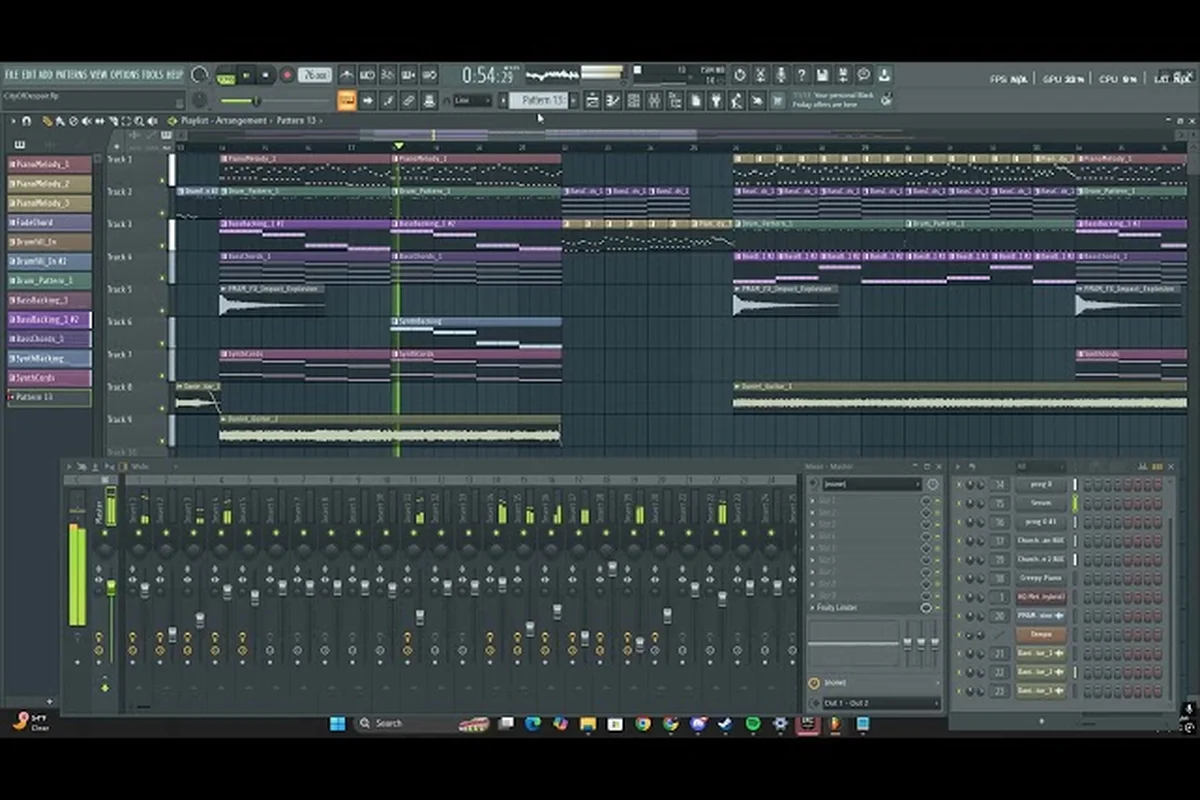Start playback with the transport play button
The height and width of the screenshot is (800, 1200).
coord(247,75)
